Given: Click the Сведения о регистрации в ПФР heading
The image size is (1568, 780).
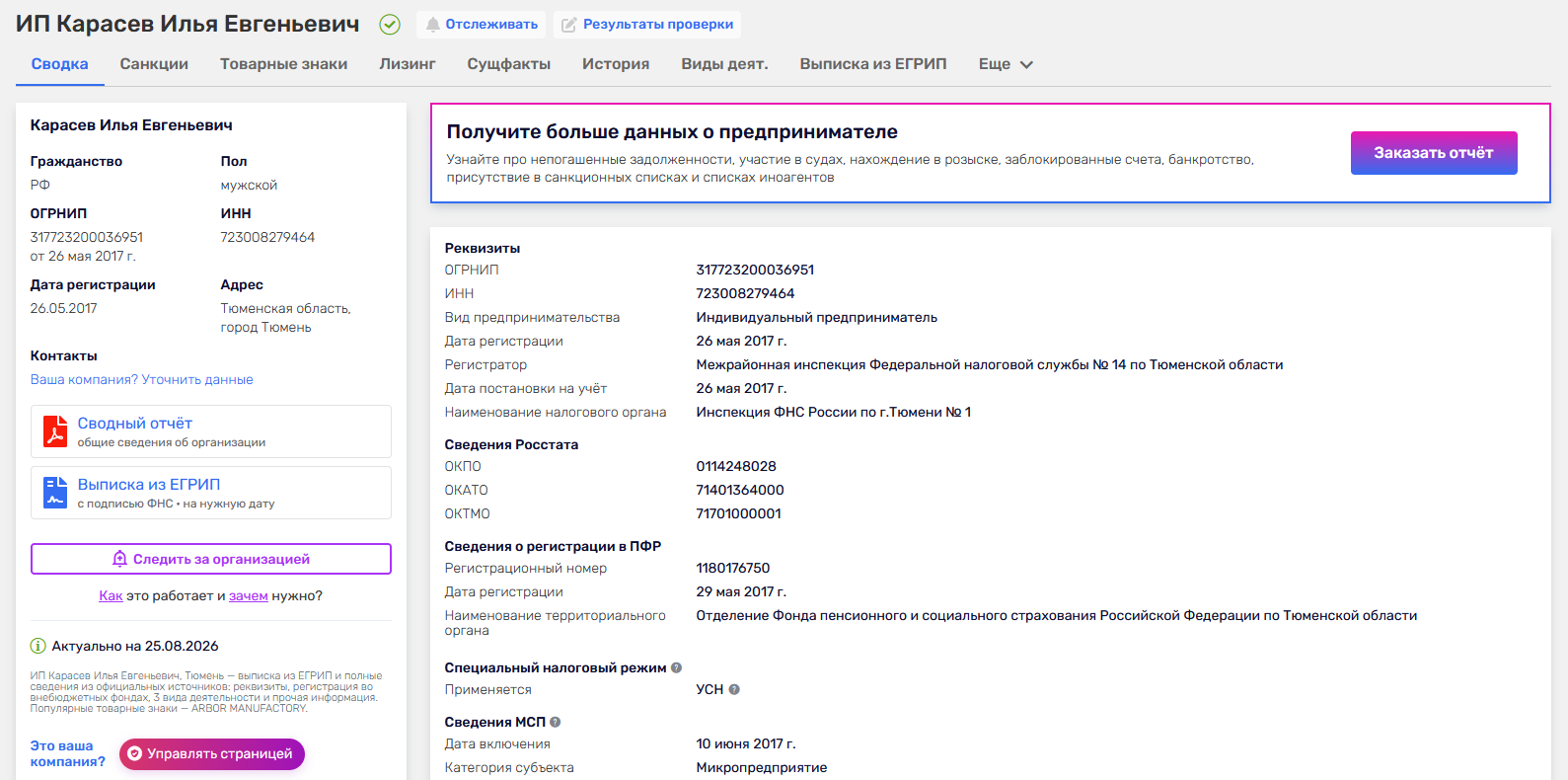Looking at the screenshot, I should 553,546.
